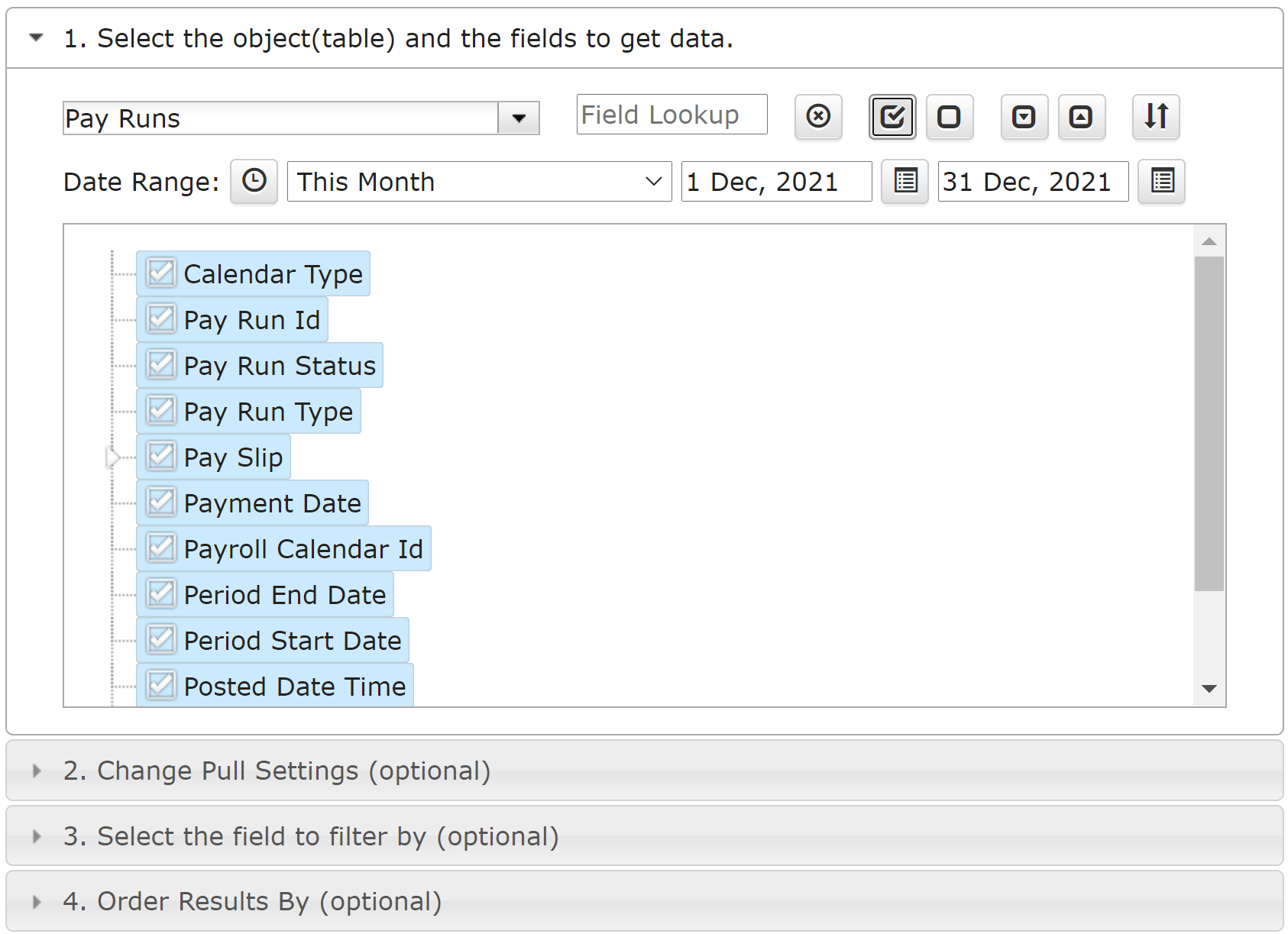
Task: Select the Period Start Date field label
Action: 293,641
